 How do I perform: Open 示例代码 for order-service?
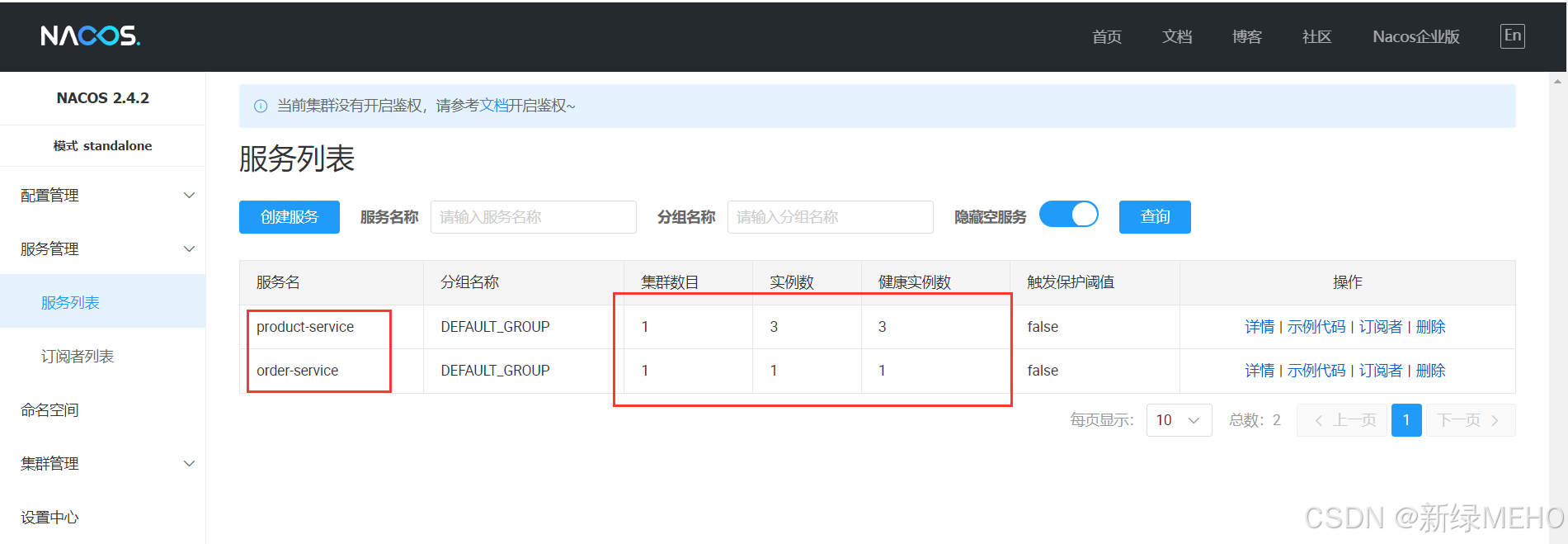click(x=1316, y=371)
